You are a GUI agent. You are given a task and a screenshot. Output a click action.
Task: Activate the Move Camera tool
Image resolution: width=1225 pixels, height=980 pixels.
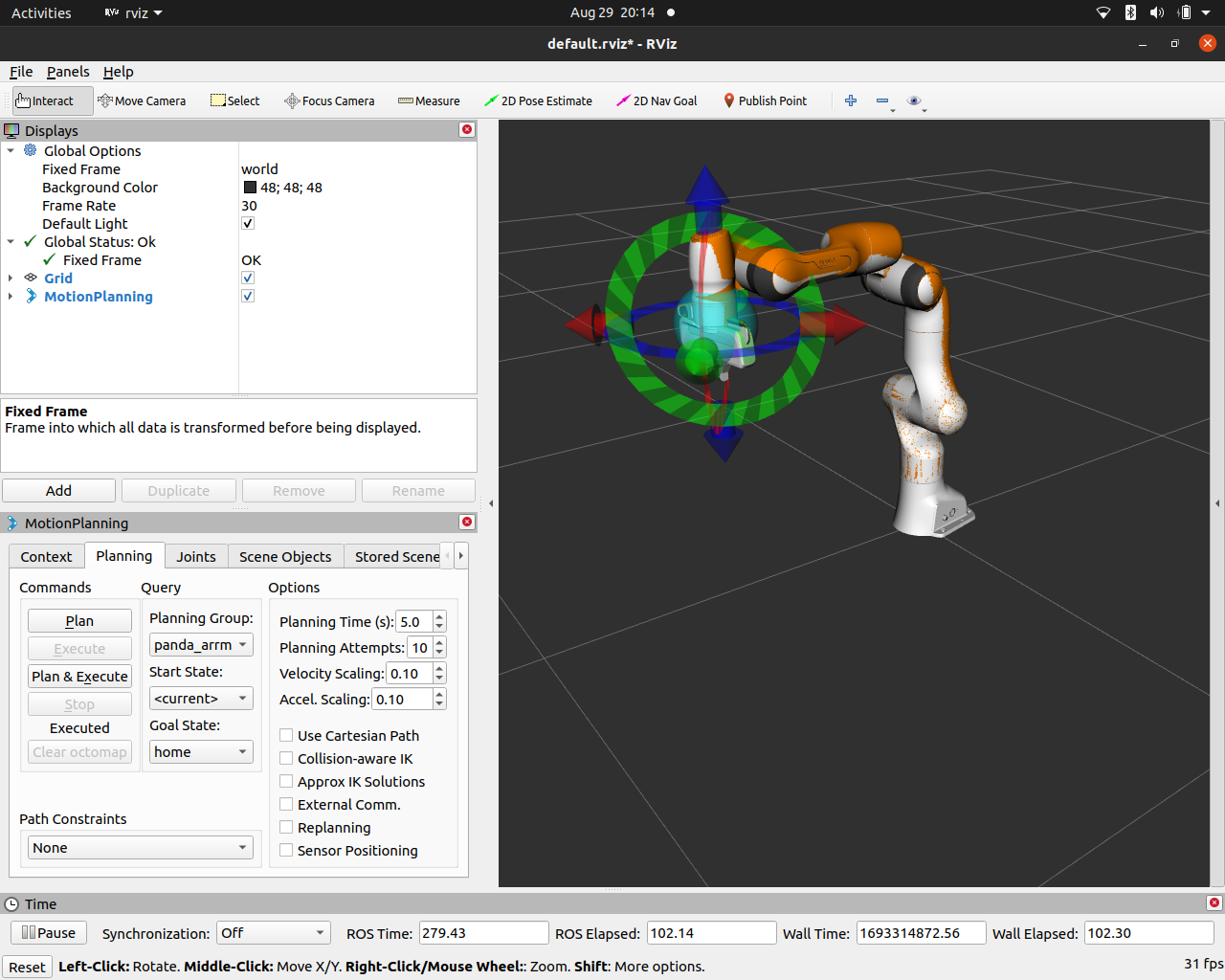click(x=142, y=100)
